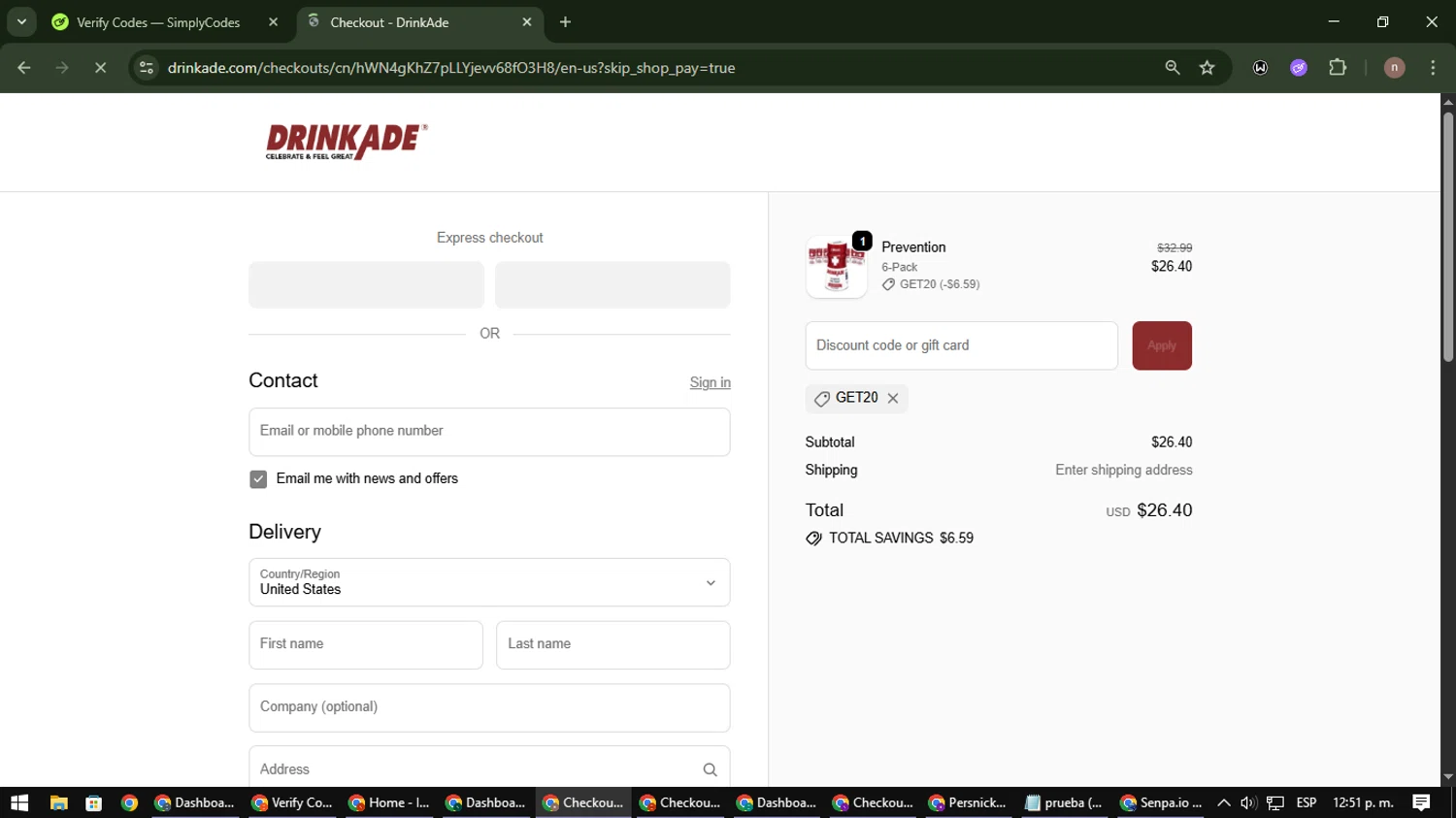The width and height of the screenshot is (1456, 818).
Task: Close the Checkout - DrinkAde tab
Action: [527, 22]
